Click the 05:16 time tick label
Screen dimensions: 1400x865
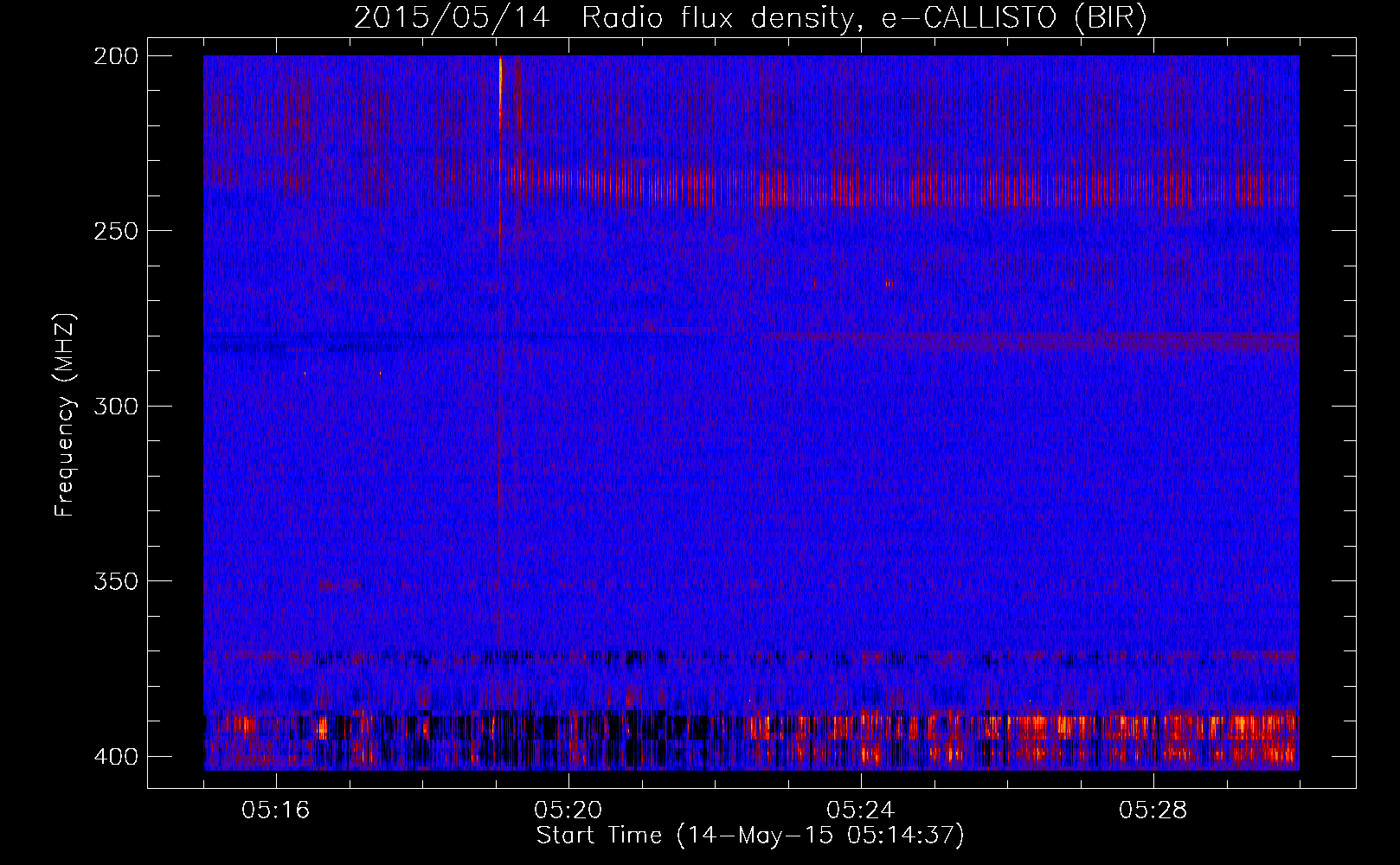276,811
